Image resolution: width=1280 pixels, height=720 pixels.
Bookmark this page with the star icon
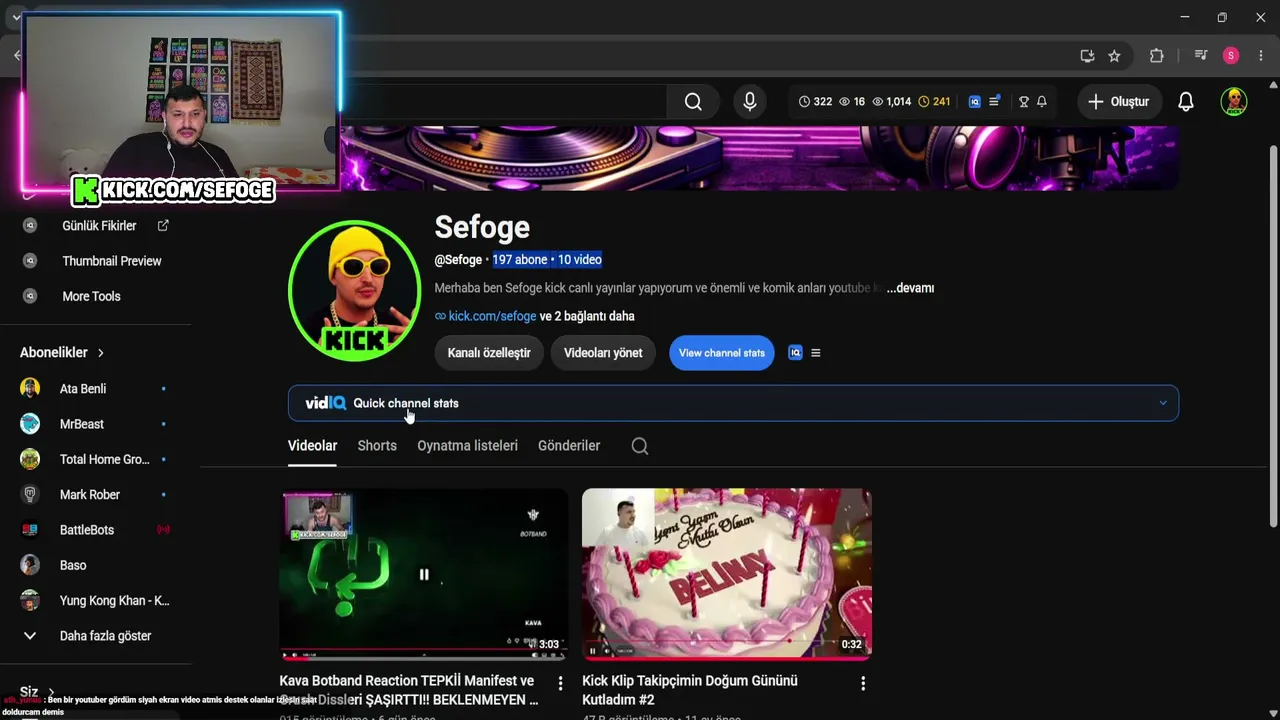1114,56
